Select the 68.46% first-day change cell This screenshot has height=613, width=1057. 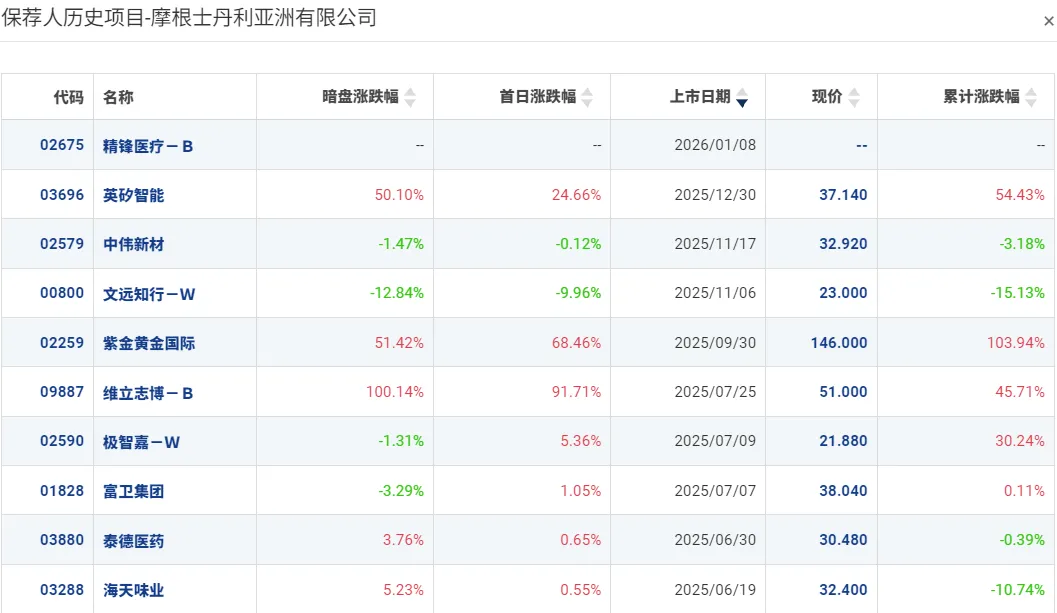tap(576, 343)
